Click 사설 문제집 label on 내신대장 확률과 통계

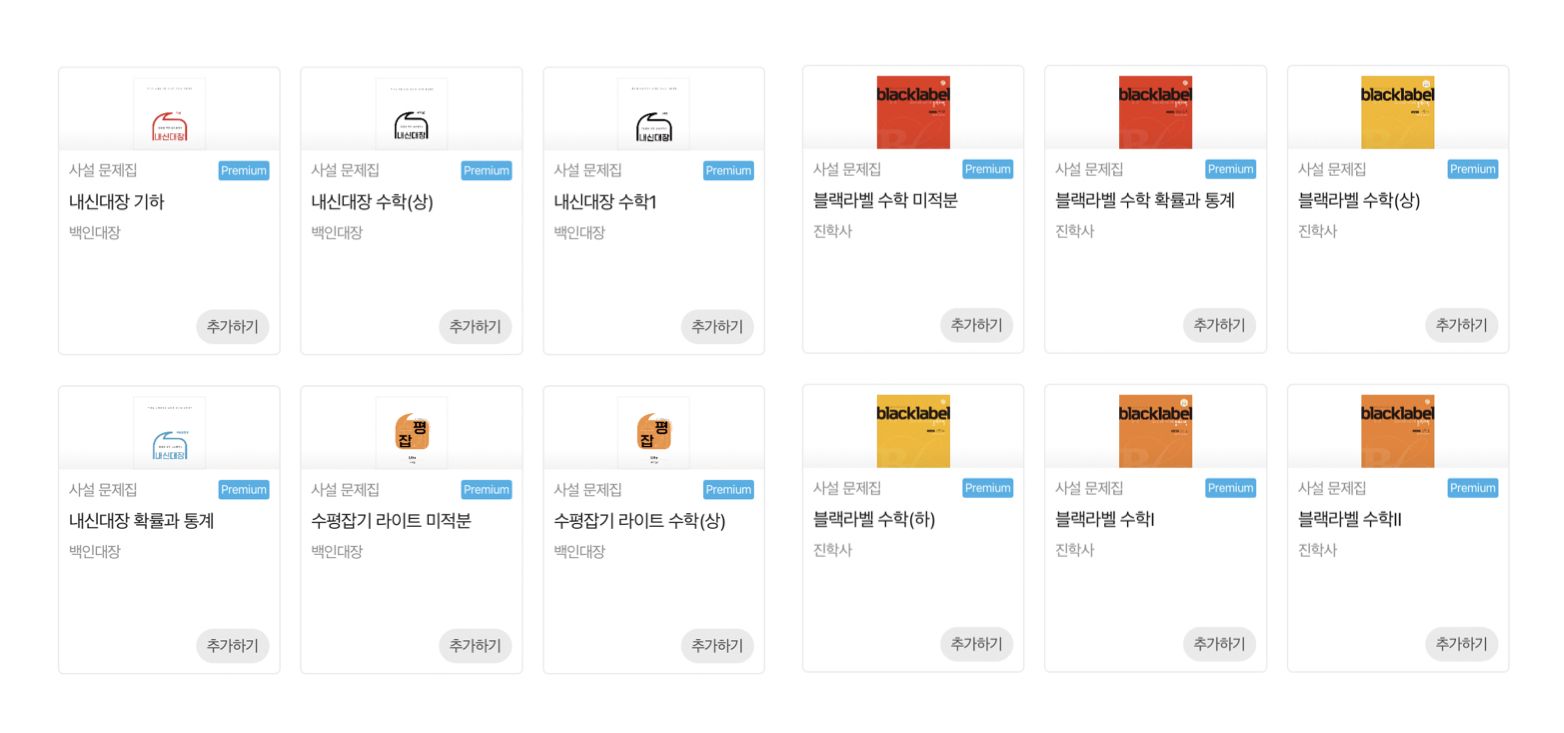(x=103, y=490)
